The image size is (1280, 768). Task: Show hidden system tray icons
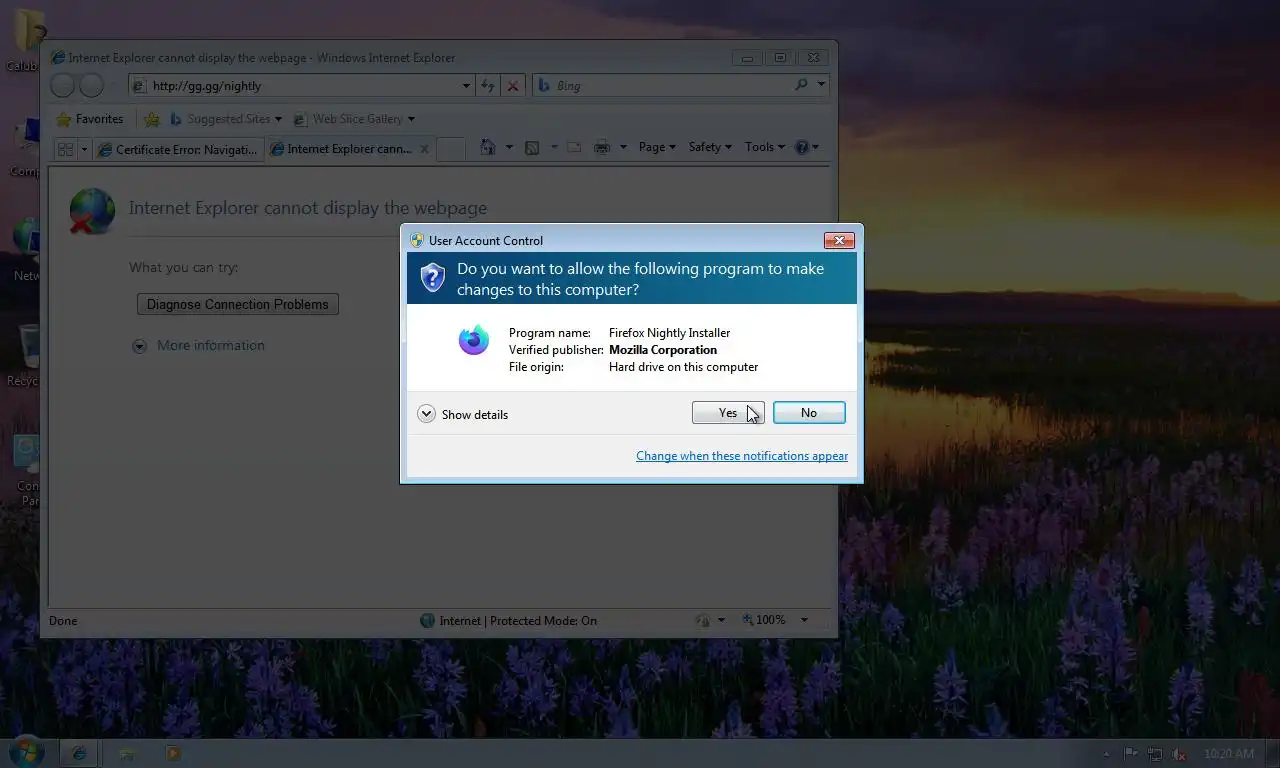click(x=1106, y=754)
